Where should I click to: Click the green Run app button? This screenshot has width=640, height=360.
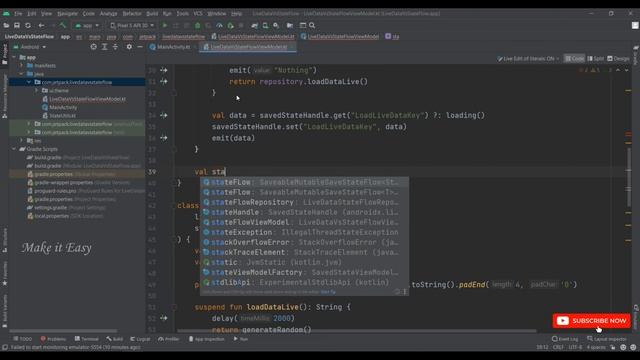click(x=165, y=25)
